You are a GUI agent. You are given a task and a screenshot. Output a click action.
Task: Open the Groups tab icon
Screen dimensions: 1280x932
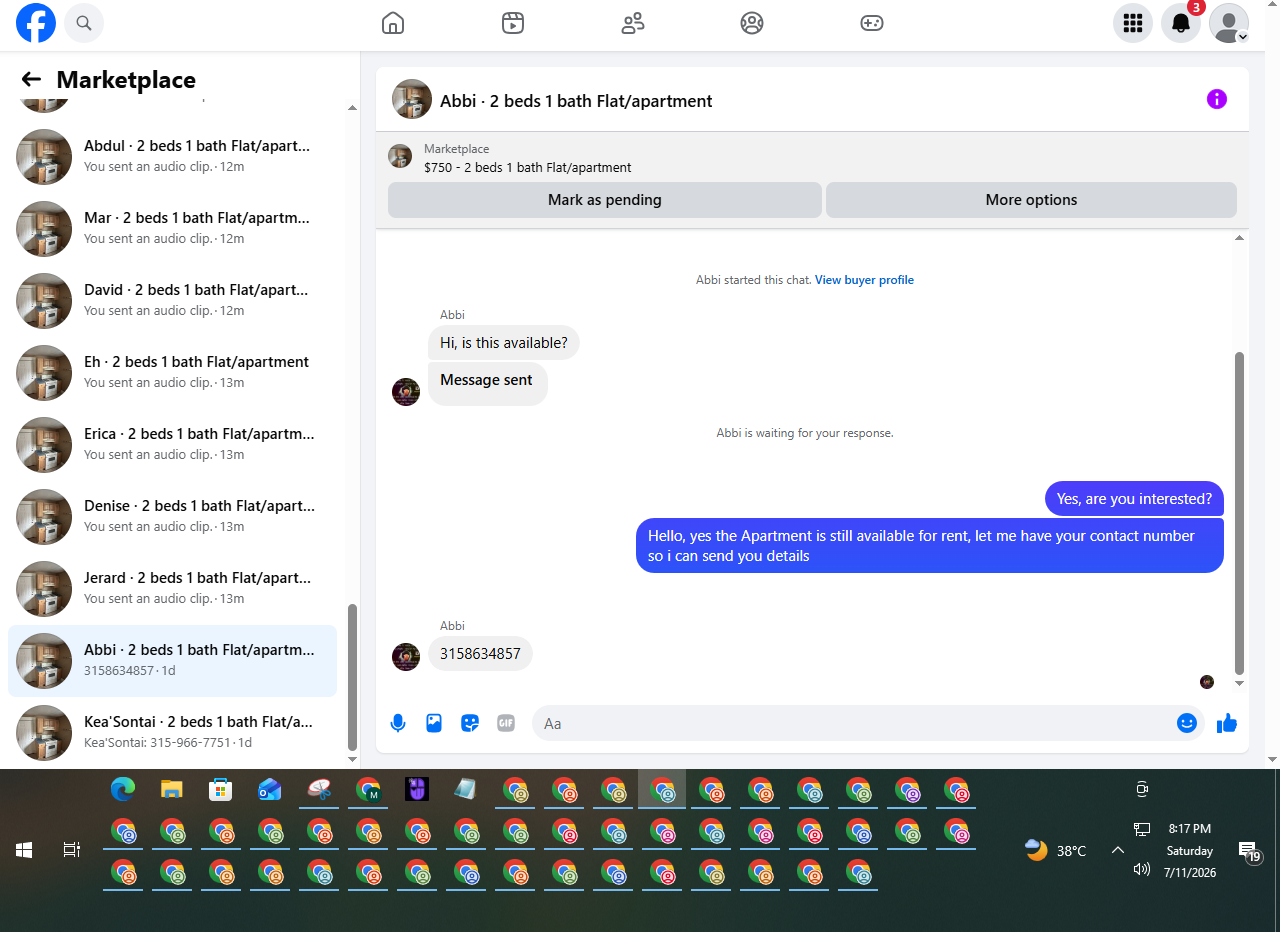752,23
